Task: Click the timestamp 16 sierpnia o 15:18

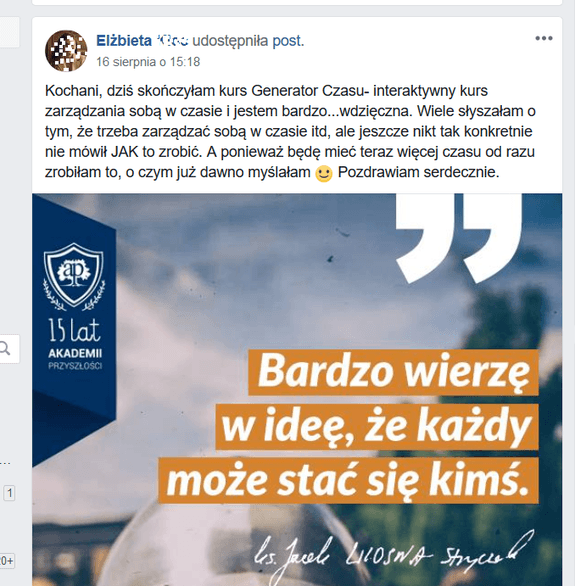Action: [x=148, y=62]
